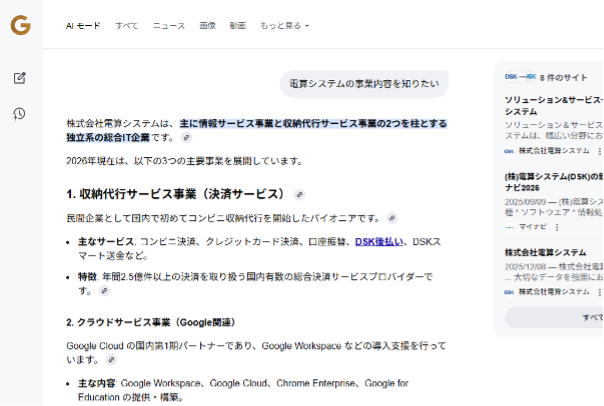
Task: Click マイナビ source name label
Action: click(532, 226)
